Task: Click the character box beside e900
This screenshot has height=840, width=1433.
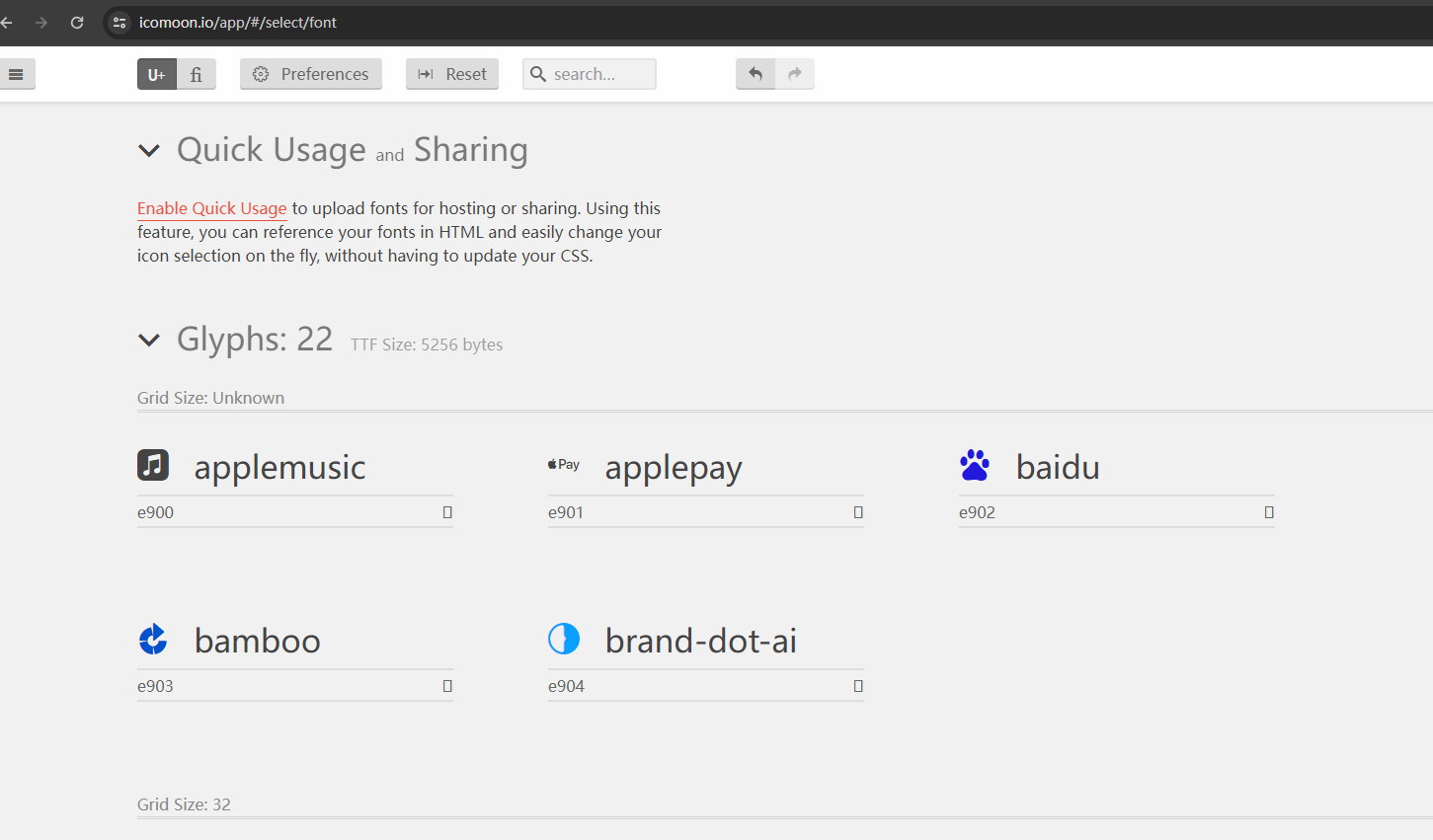Action: point(447,512)
